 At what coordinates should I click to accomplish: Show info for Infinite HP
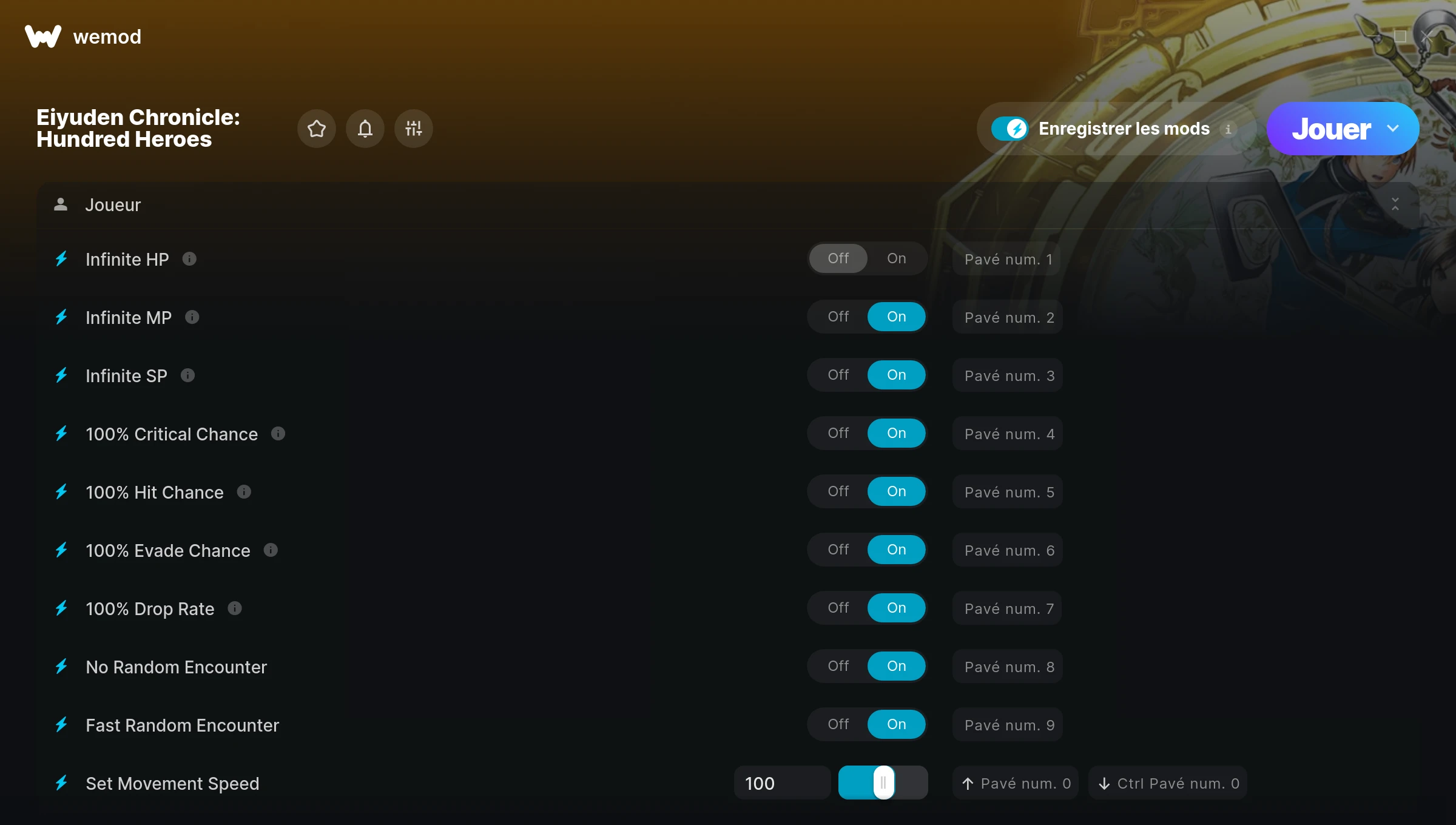click(189, 259)
